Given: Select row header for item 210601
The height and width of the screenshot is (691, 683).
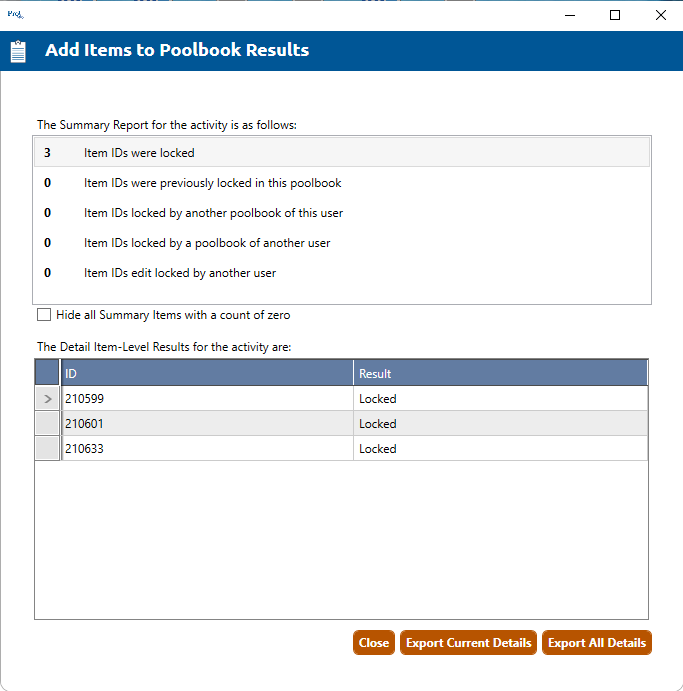Looking at the screenshot, I should click(48, 424).
